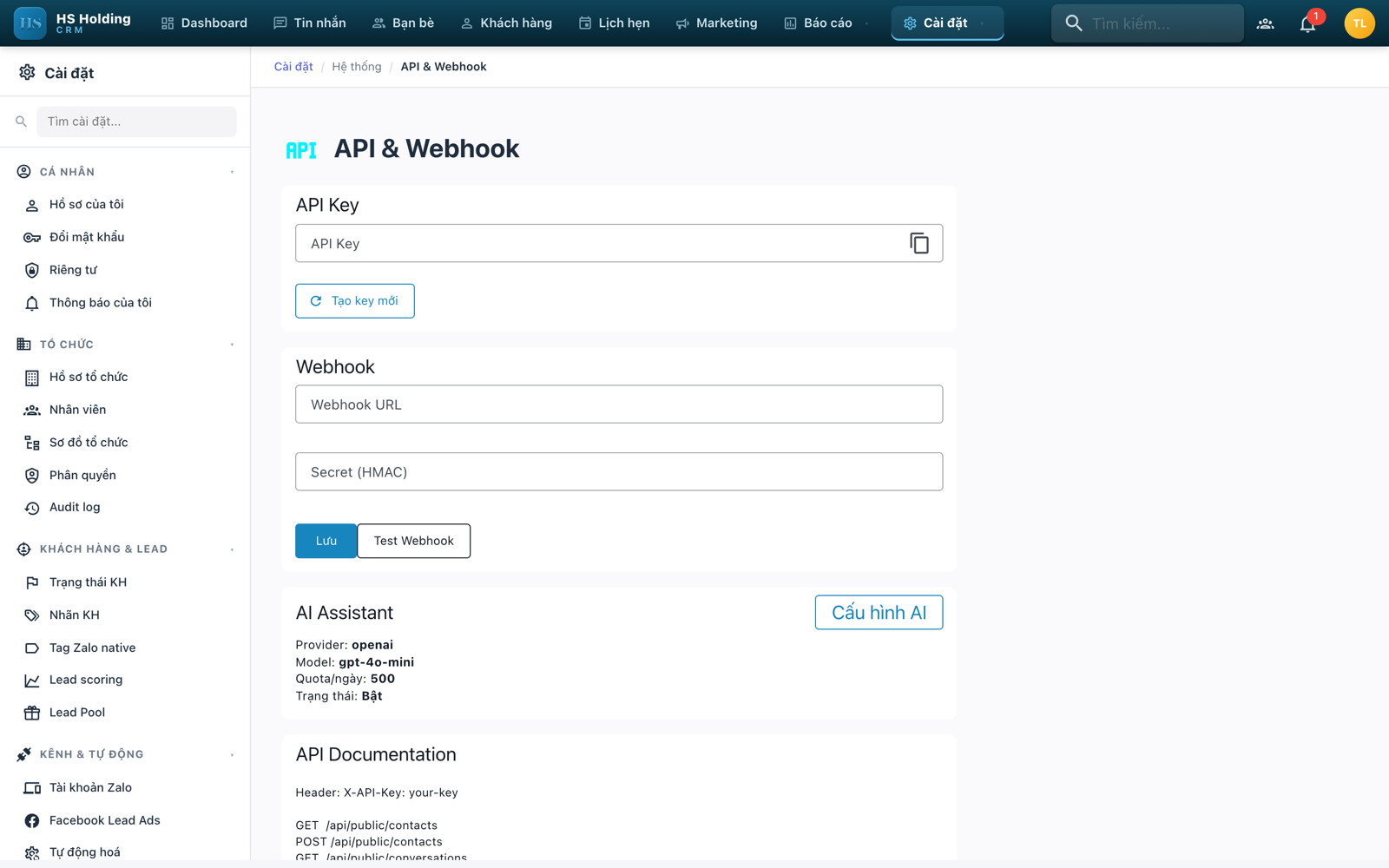Viewport: 1389px width, 868px height.
Task: Focus the Tìm cài đặt search box
Action: coord(136,122)
